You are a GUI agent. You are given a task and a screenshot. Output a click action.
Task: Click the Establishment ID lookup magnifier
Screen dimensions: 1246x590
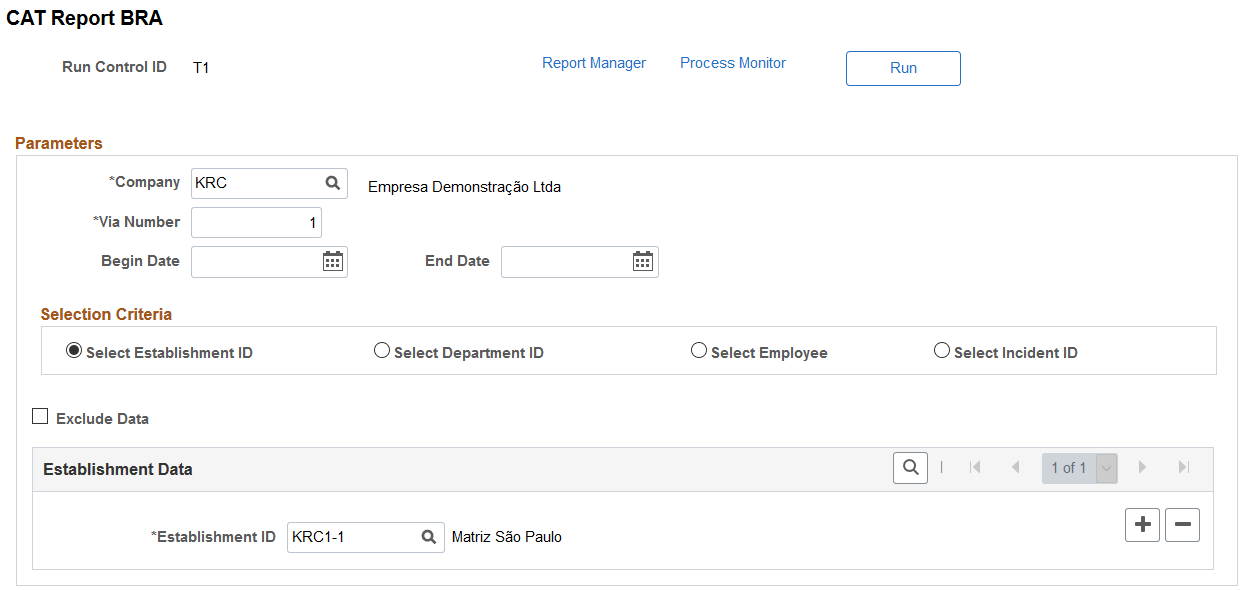429,537
